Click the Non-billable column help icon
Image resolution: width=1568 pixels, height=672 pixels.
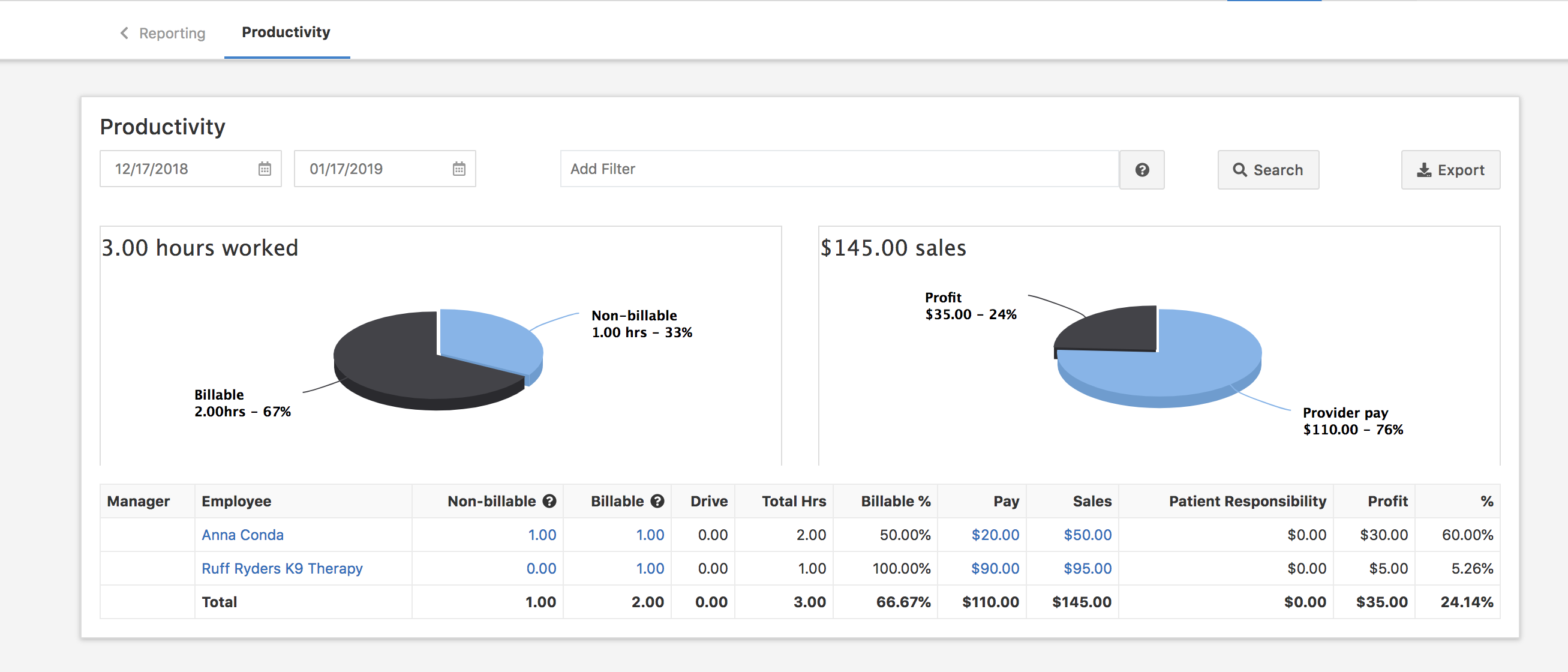point(548,501)
